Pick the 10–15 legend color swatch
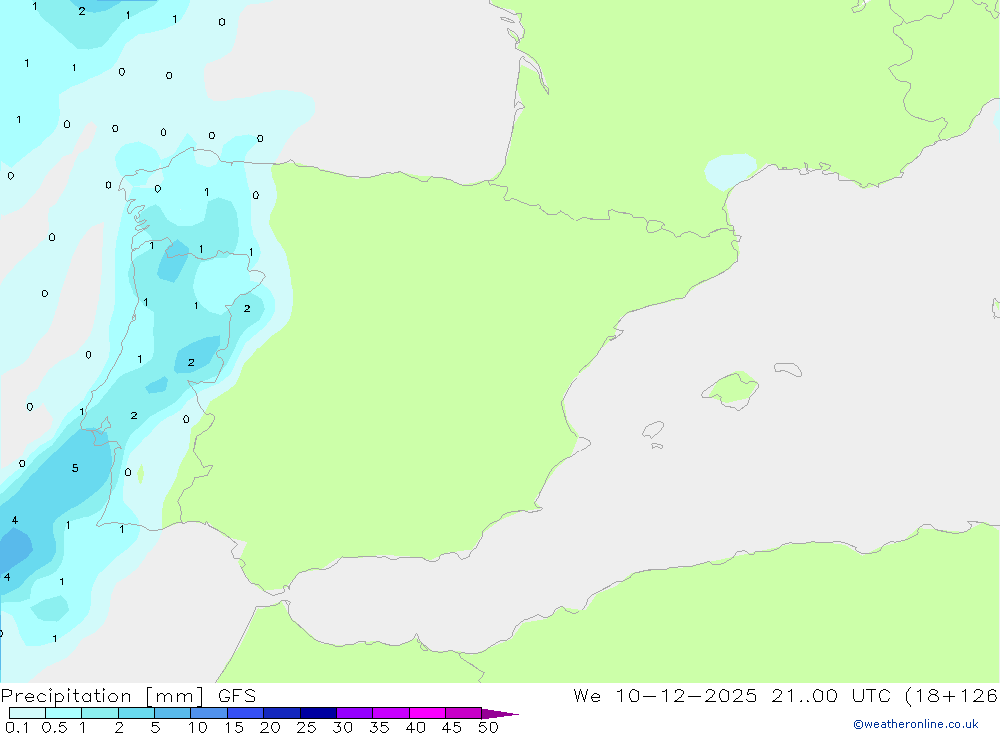The image size is (1000, 733). coord(209,713)
